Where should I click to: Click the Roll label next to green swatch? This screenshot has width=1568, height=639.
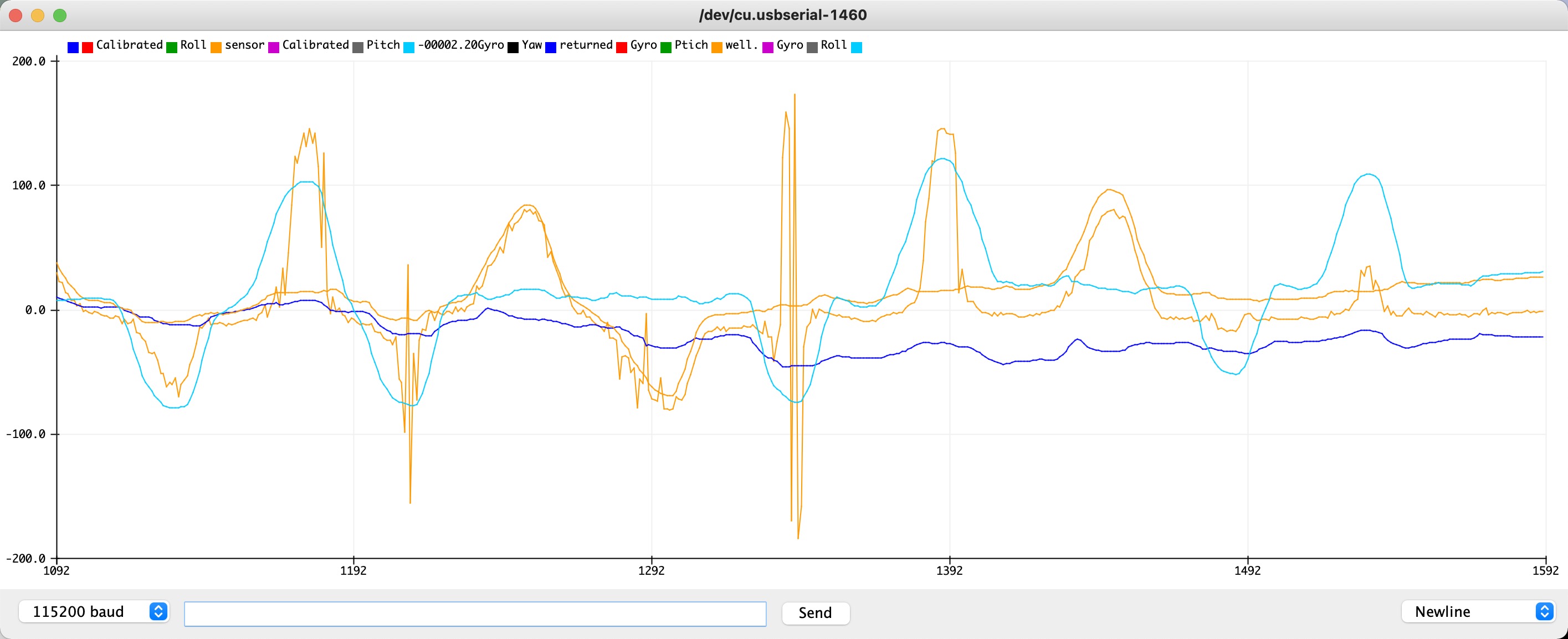(193, 45)
